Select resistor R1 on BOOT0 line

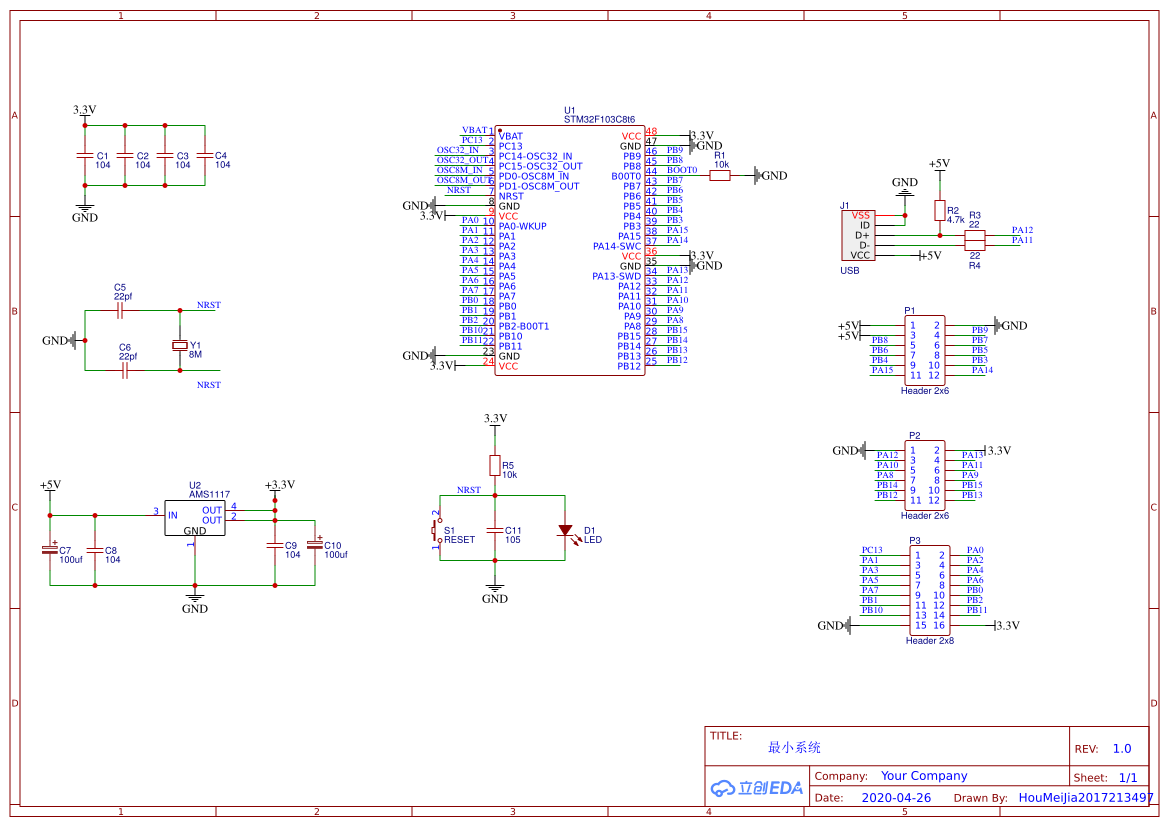[x=719, y=176]
